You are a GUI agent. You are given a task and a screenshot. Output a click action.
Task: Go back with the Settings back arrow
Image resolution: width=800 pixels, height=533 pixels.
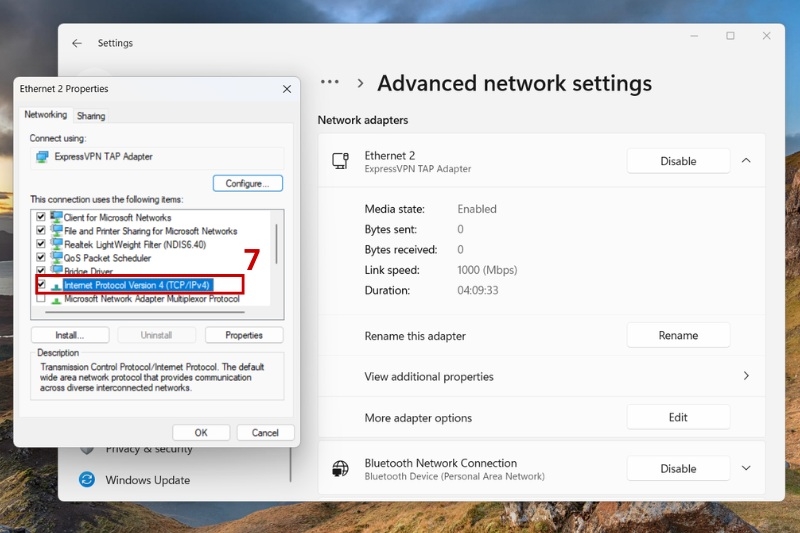(77, 43)
